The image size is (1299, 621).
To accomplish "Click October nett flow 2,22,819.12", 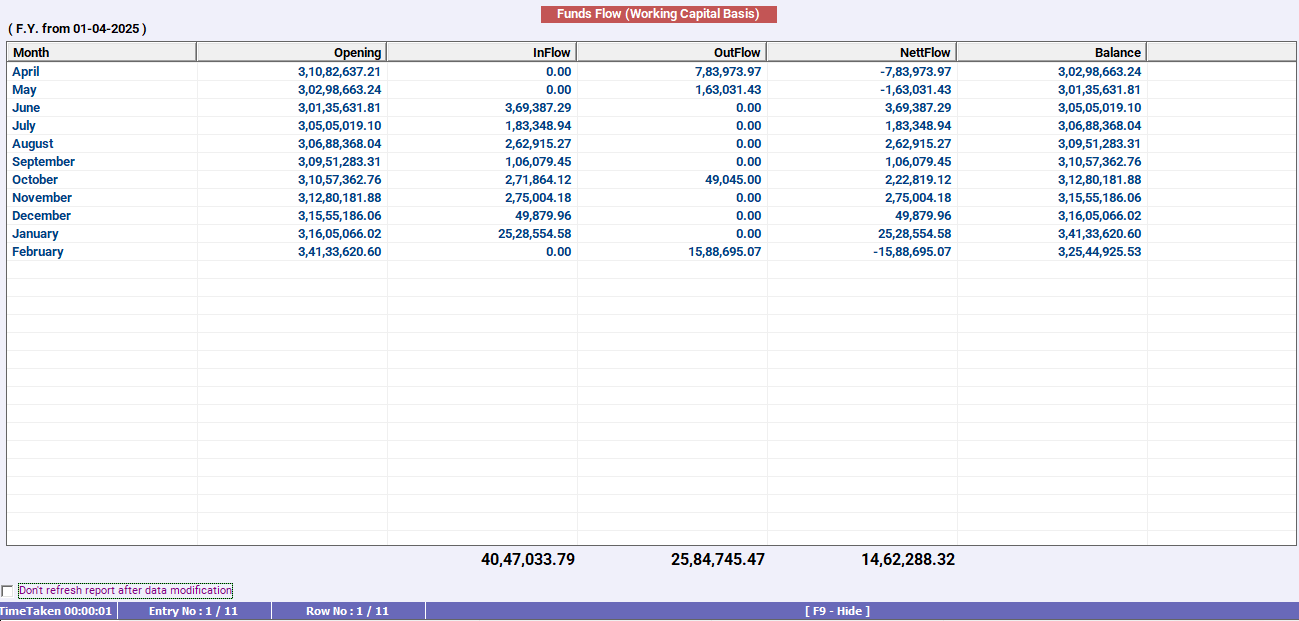I will click(918, 180).
